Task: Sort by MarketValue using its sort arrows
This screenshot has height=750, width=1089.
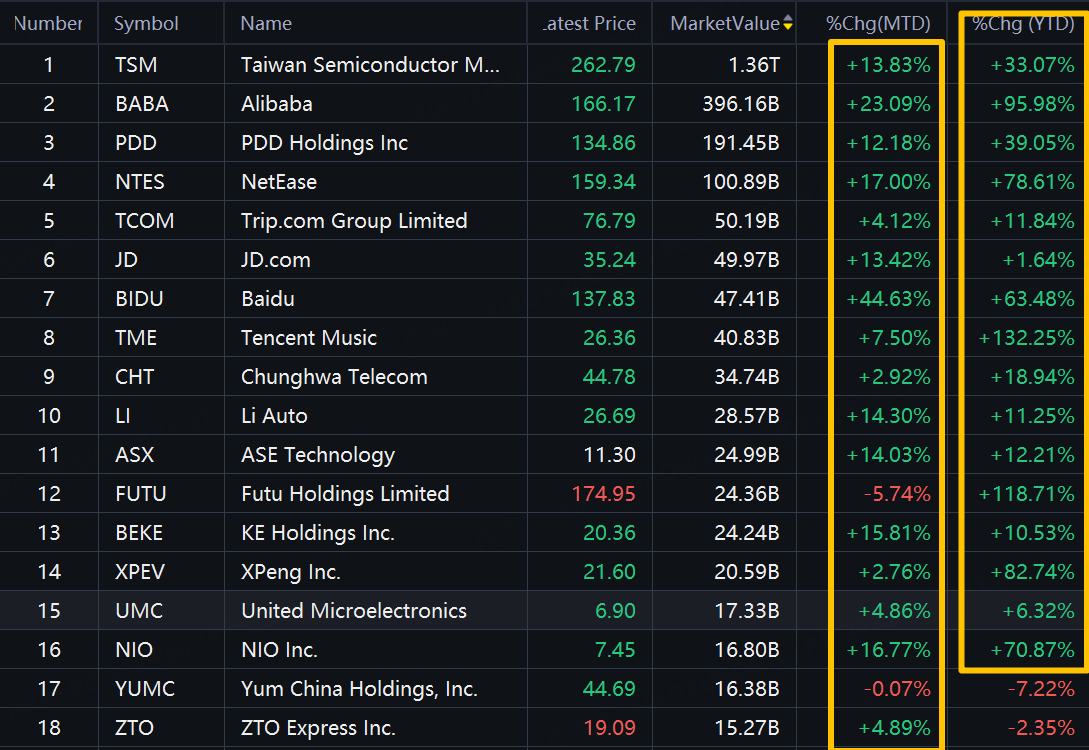Action: tap(788, 24)
